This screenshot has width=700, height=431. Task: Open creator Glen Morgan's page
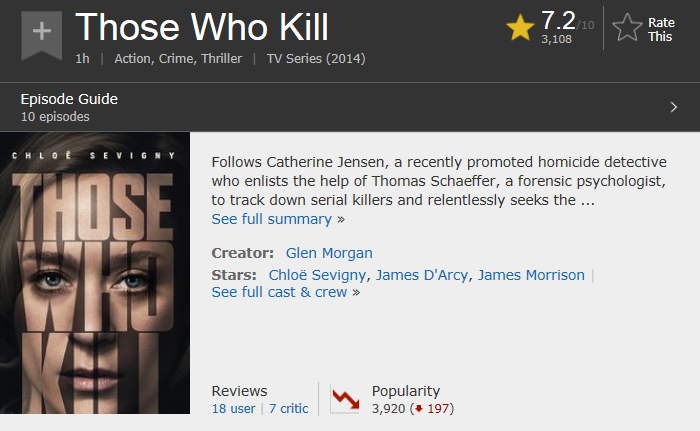click(x=329, y=253)
